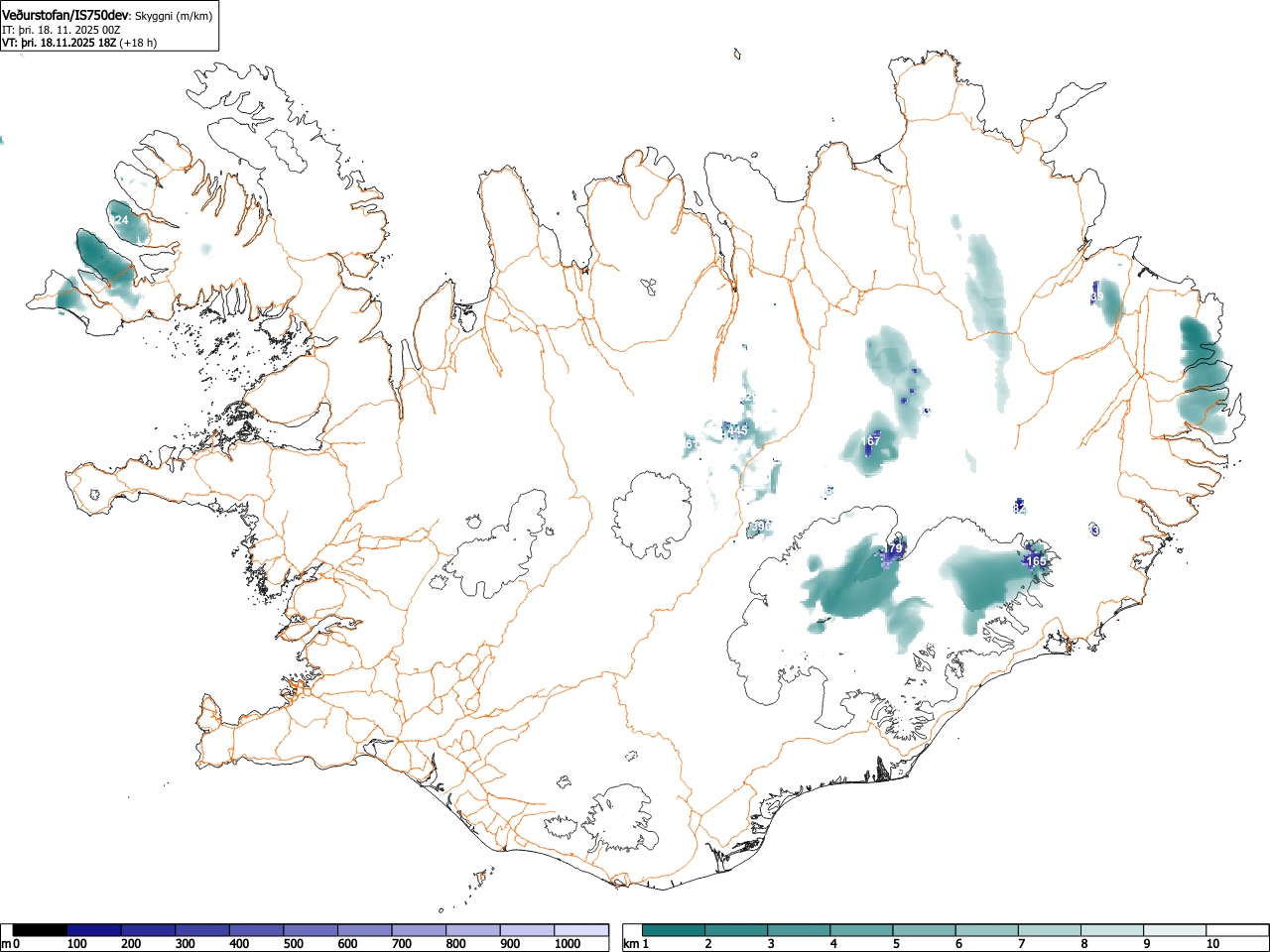1270x952 pixels.
Task: Choose the 400–500 m legend swatch
Action: click(x=257, y=930)
